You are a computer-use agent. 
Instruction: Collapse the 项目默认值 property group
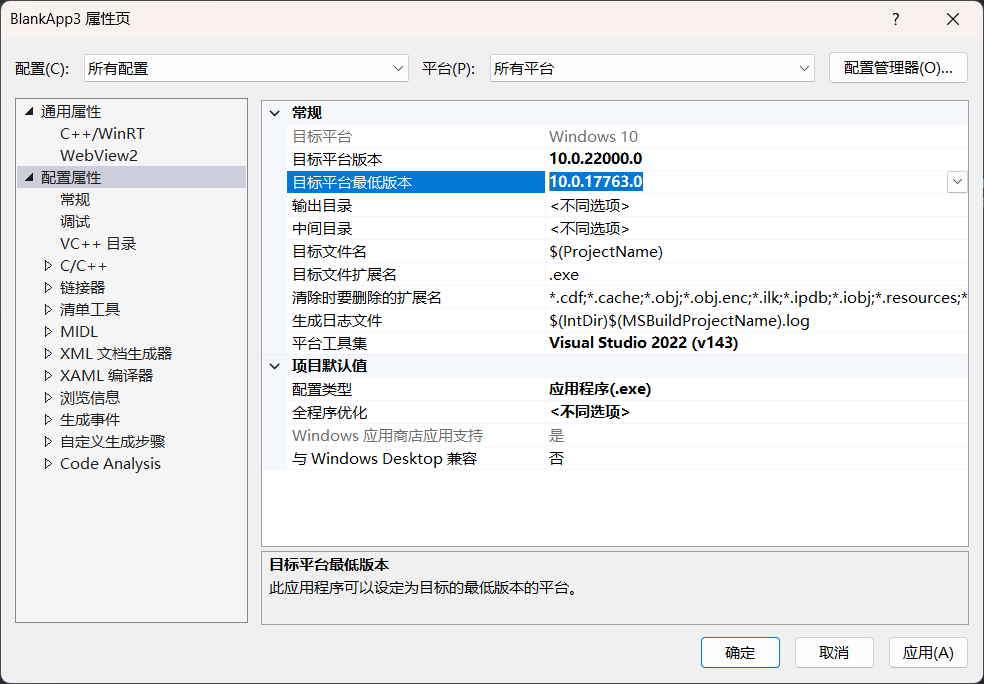tap(276, 366)
